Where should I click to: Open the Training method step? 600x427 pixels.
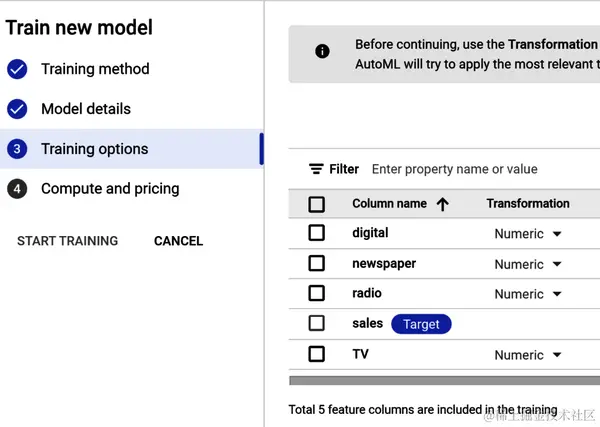tap(95, 69)
